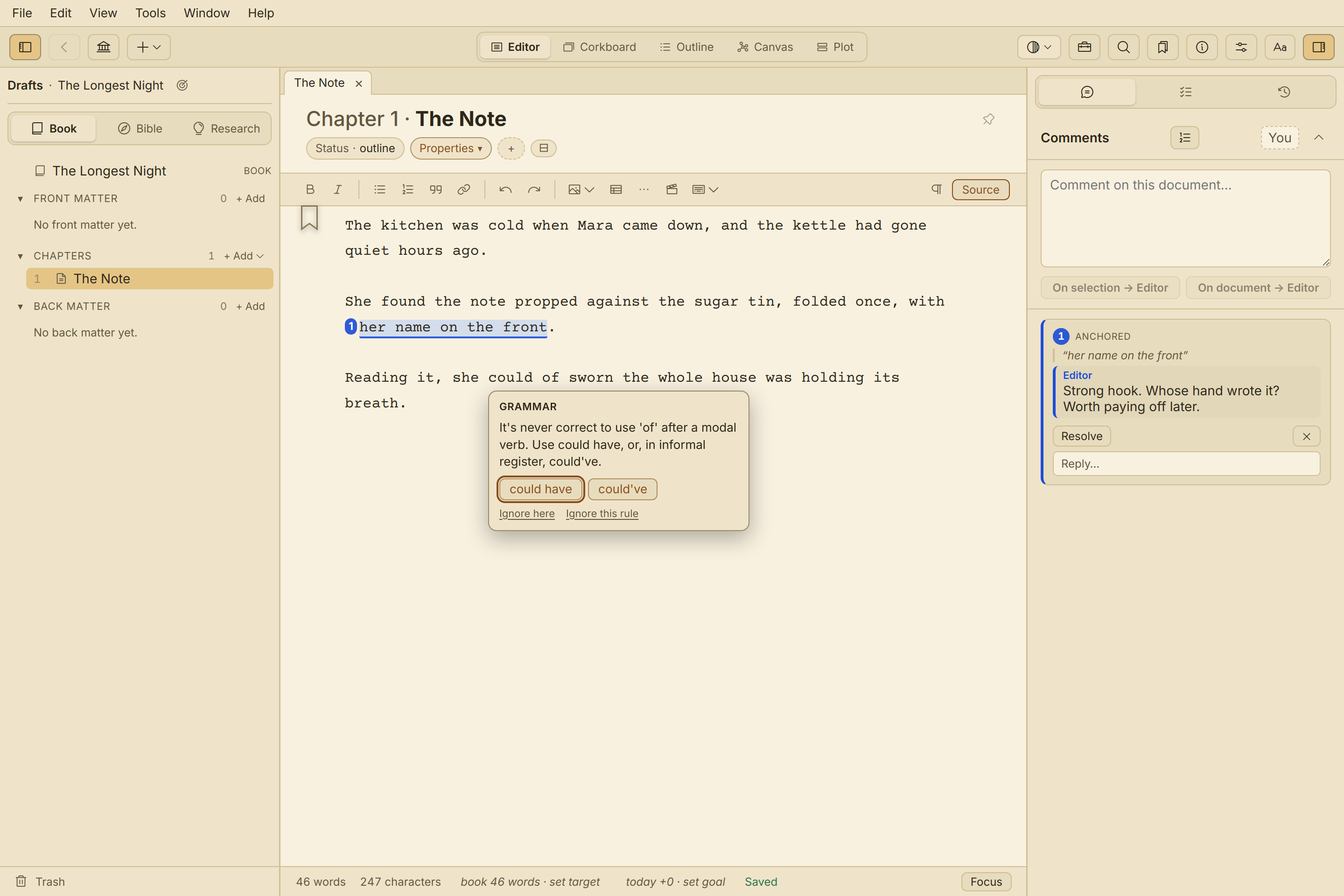Viewport: 1344px width, 896px height.
Task: Switch to the Outline view
Action: click(x=686, y=47)
